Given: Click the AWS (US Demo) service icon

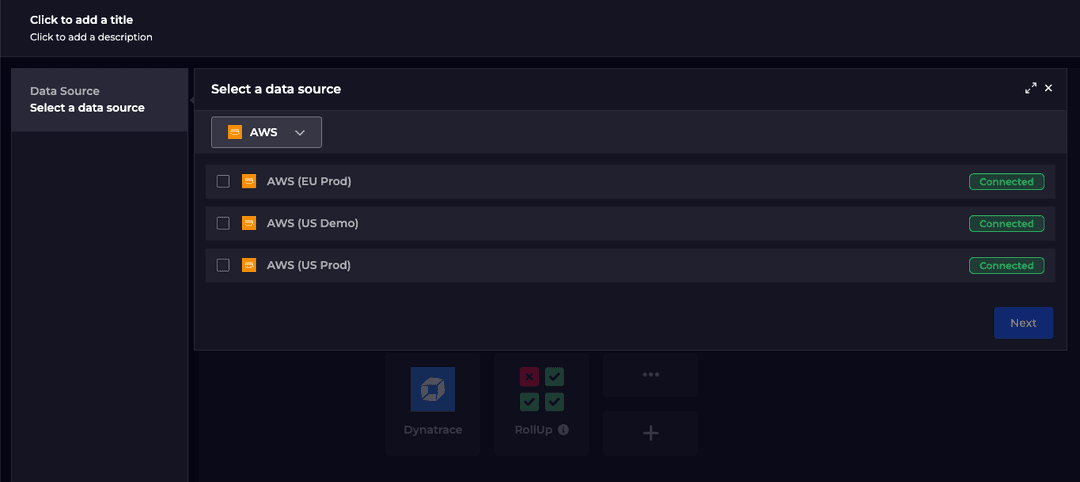Looking at the screenshot, I should point(249,223).
